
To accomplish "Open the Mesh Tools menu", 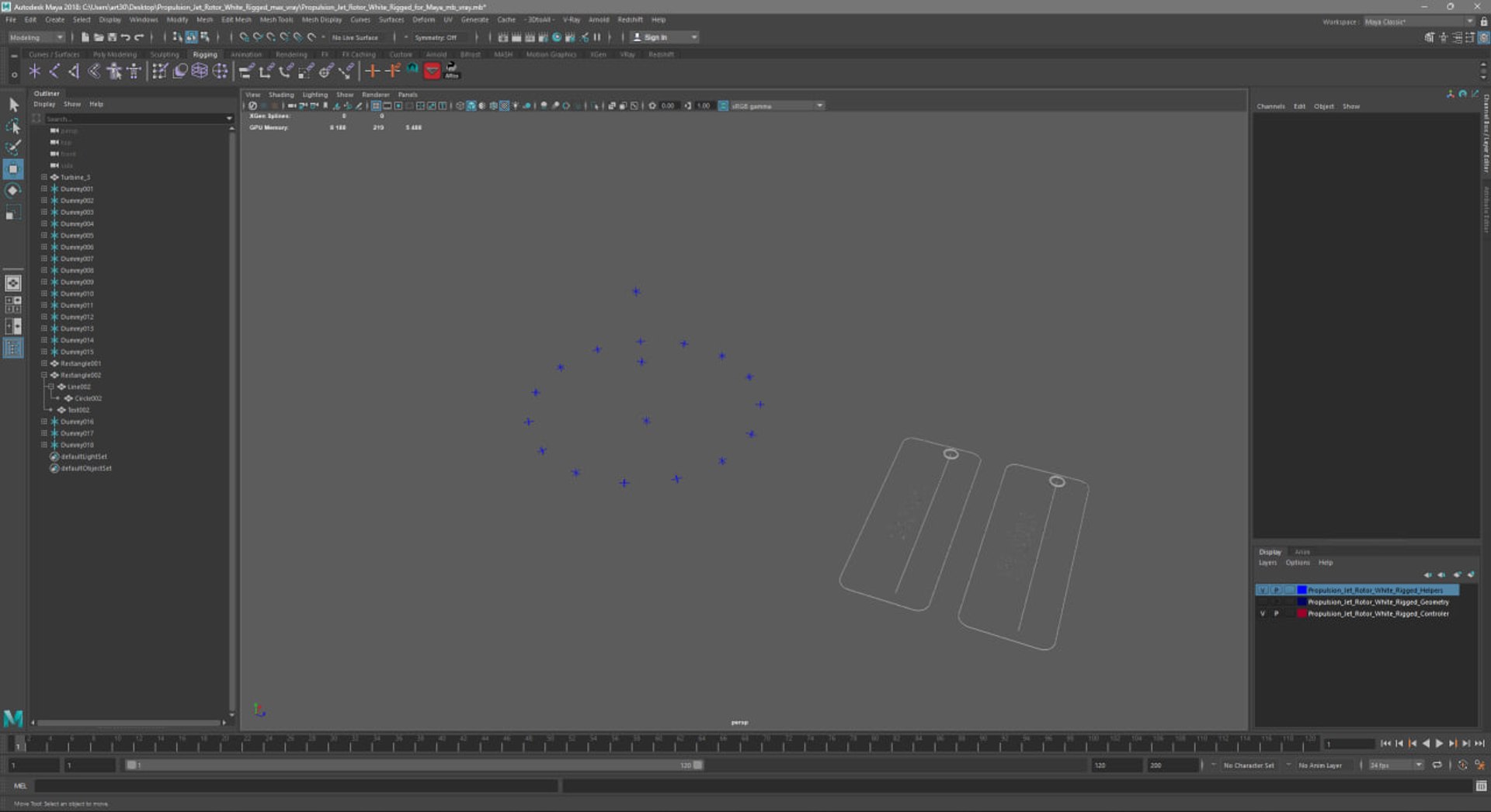I will 276,20.
